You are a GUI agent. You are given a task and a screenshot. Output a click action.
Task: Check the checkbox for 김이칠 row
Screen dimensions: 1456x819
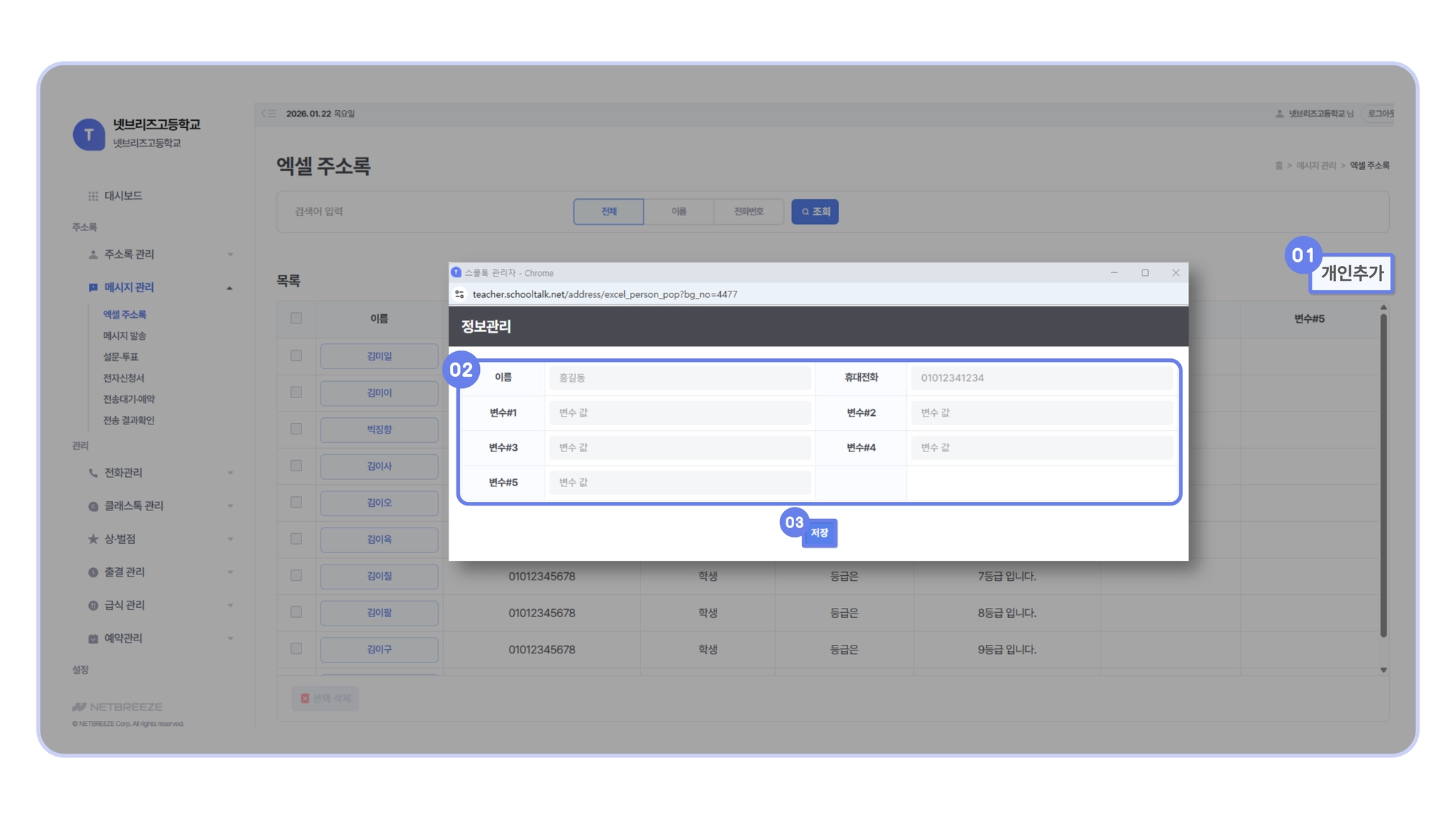[296, 576]
